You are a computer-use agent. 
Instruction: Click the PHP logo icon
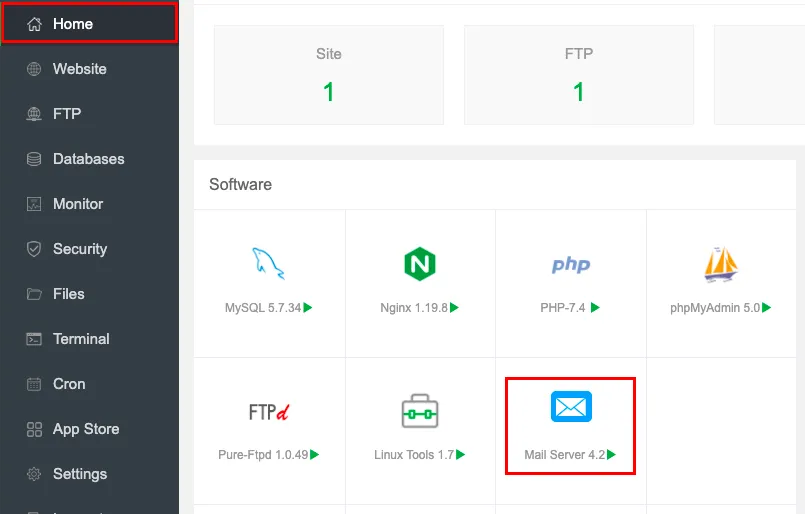tap(571, 264)
